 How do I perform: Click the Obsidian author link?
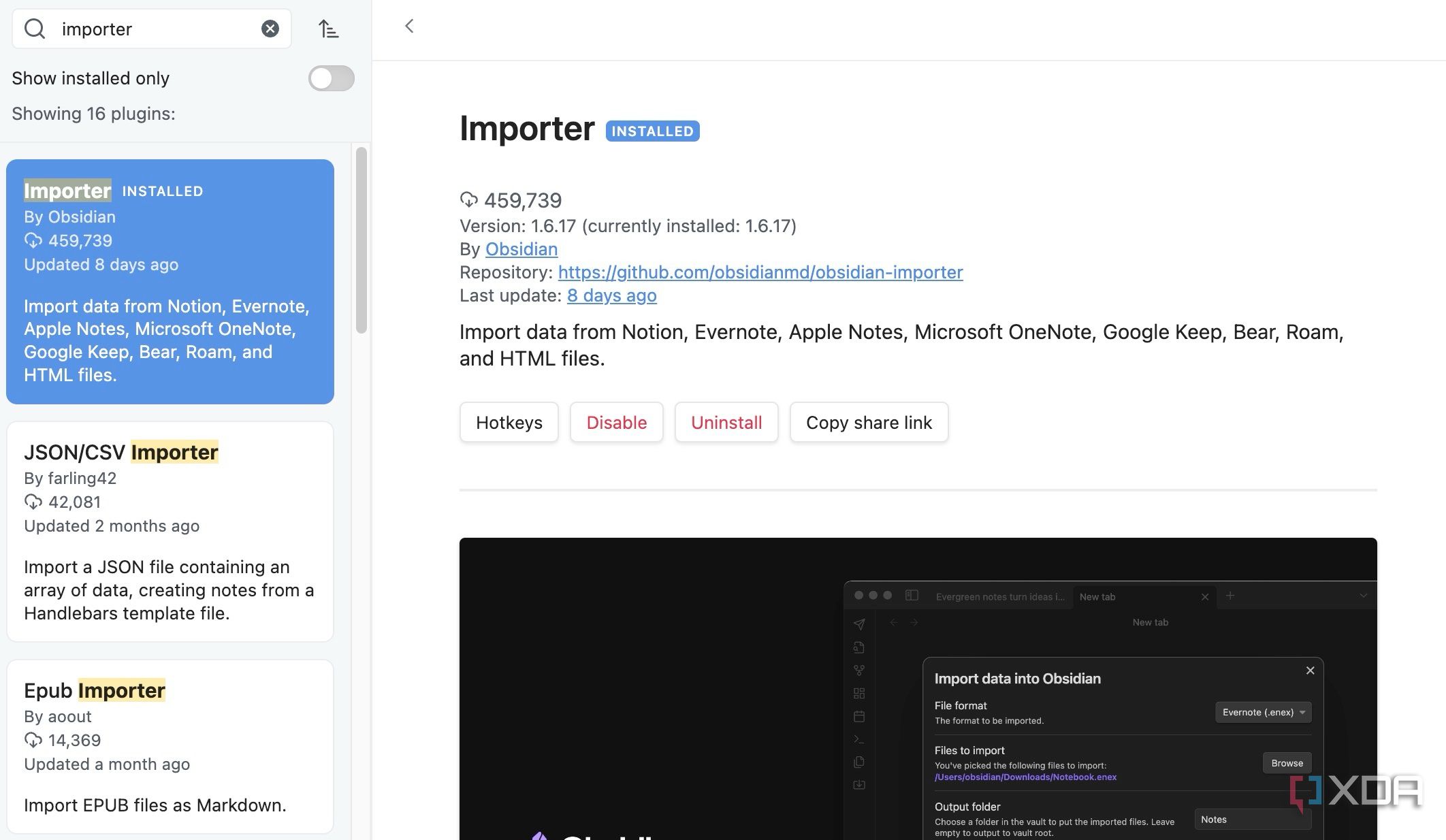521,249
